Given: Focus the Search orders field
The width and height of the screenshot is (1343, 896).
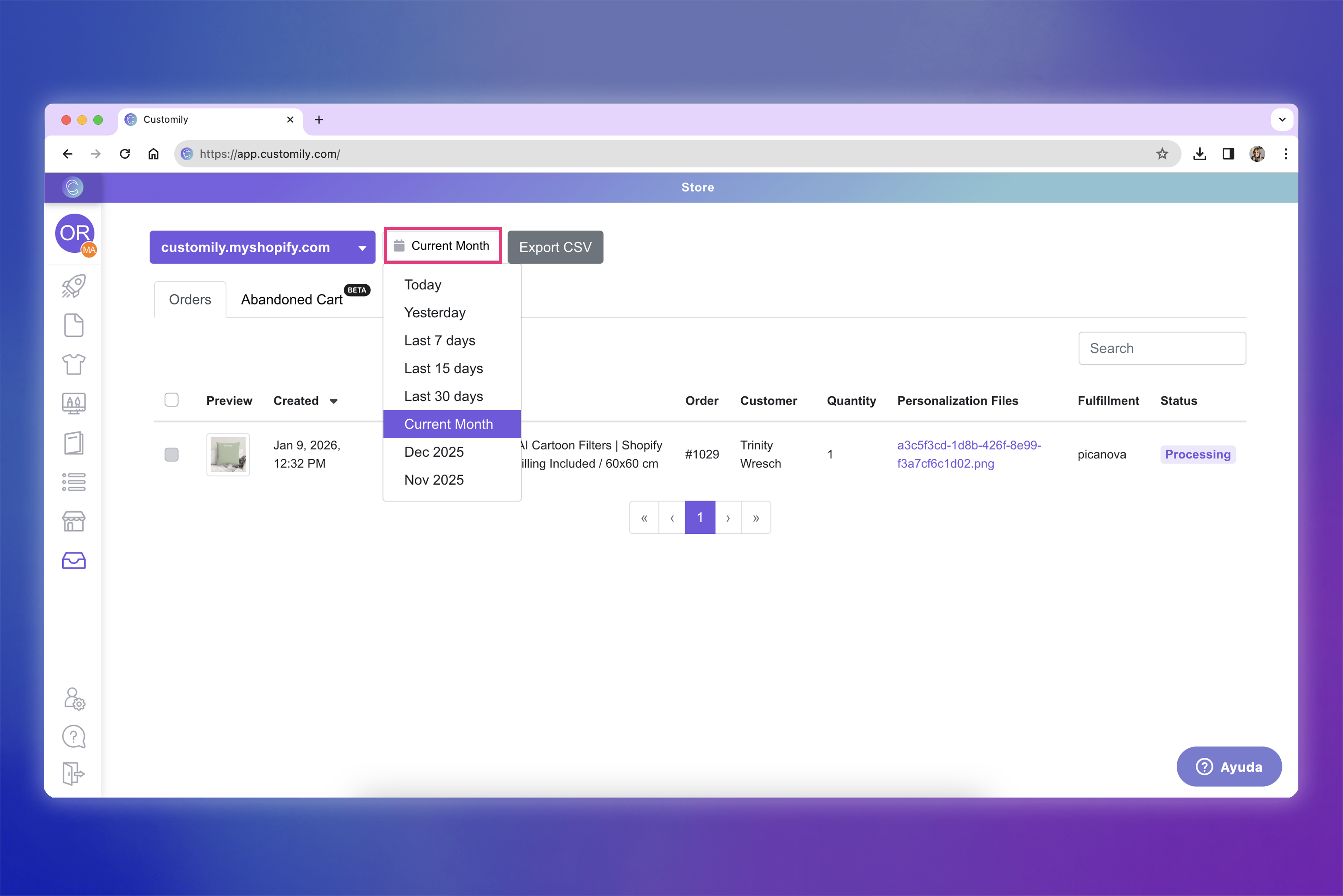Looking at the screenshot, I should tap(1162, 349).
